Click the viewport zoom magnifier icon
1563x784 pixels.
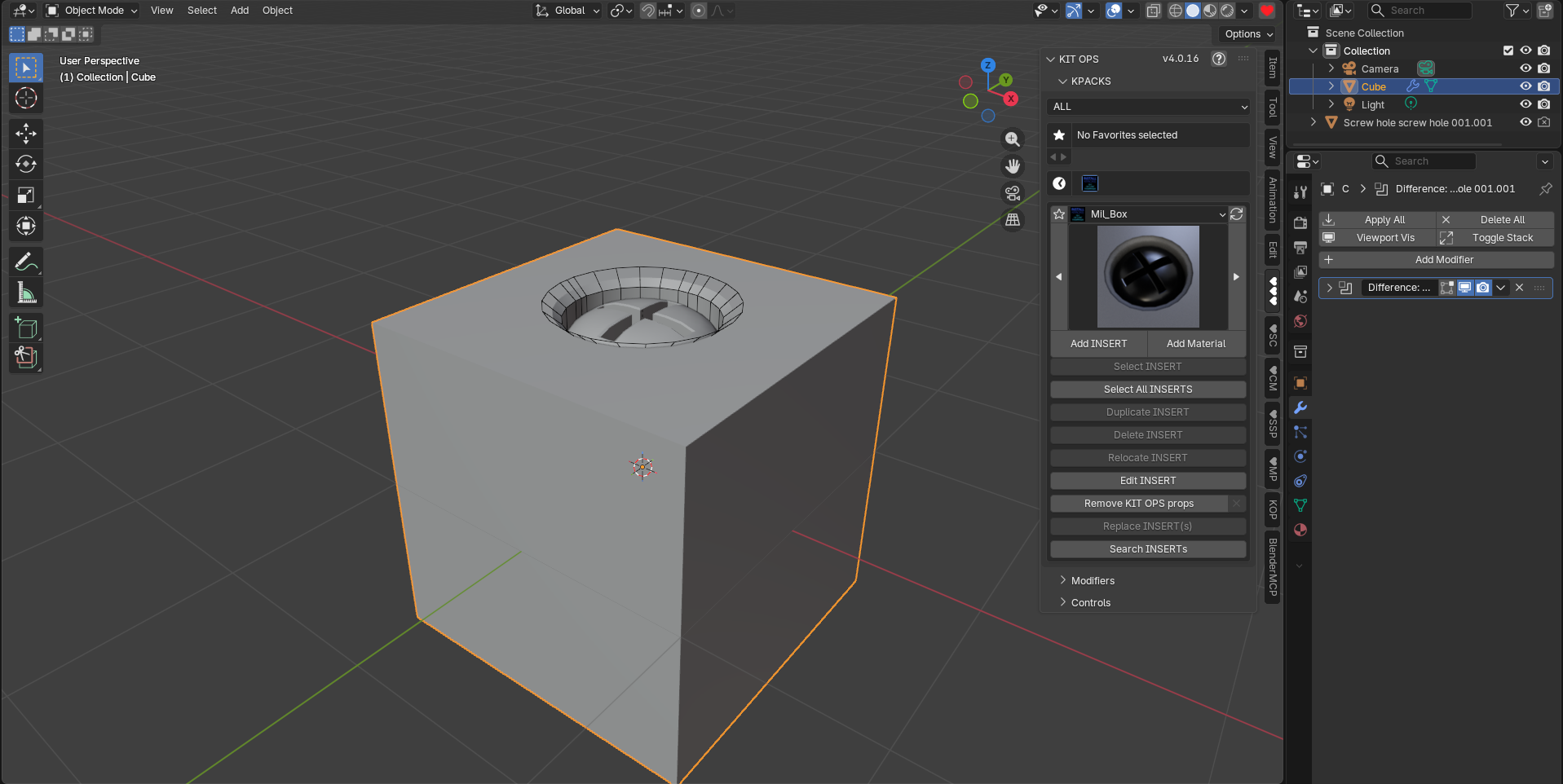(x=1013, y=139)
